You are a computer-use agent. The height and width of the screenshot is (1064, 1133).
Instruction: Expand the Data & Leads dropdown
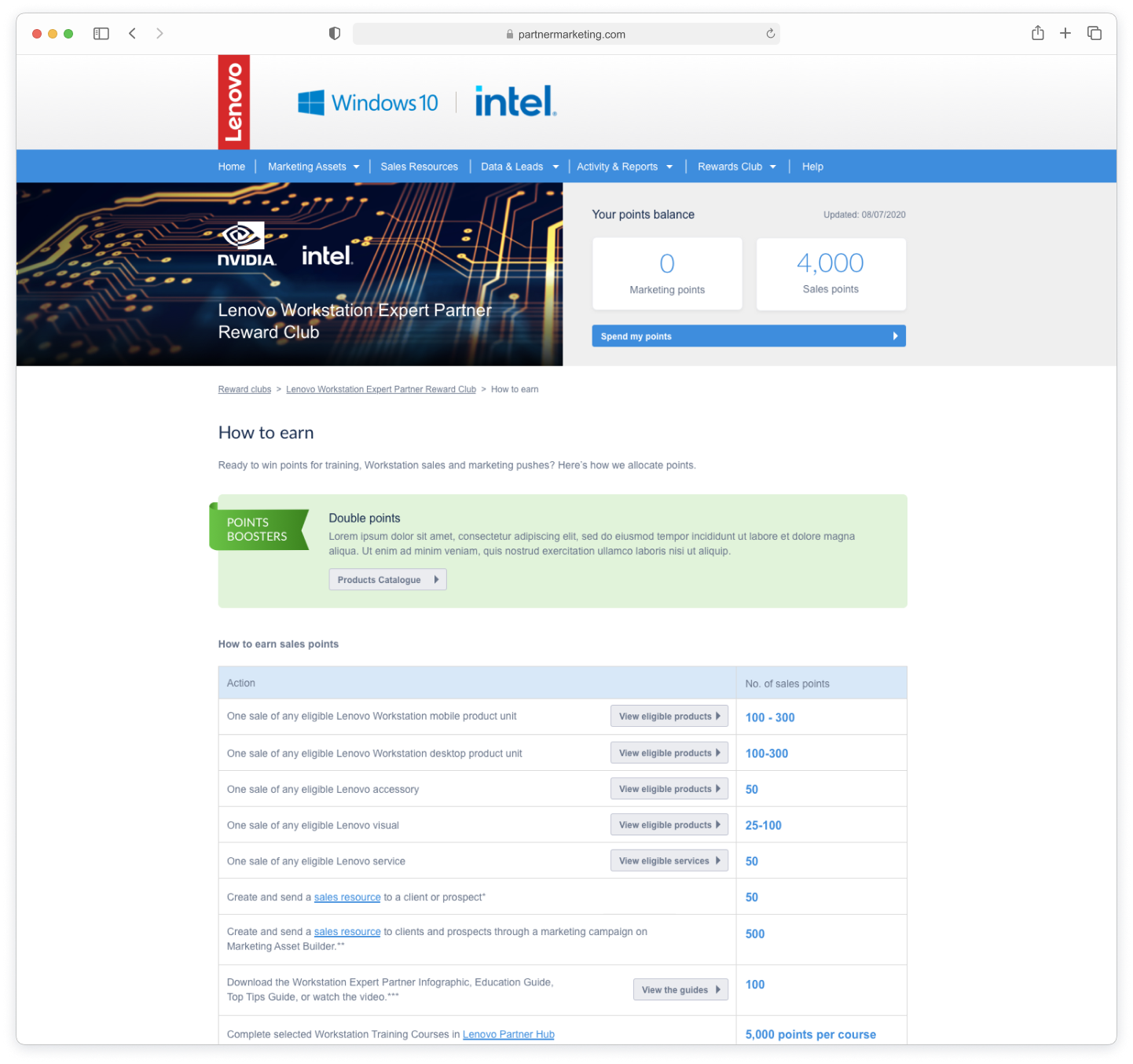(519, 167)
